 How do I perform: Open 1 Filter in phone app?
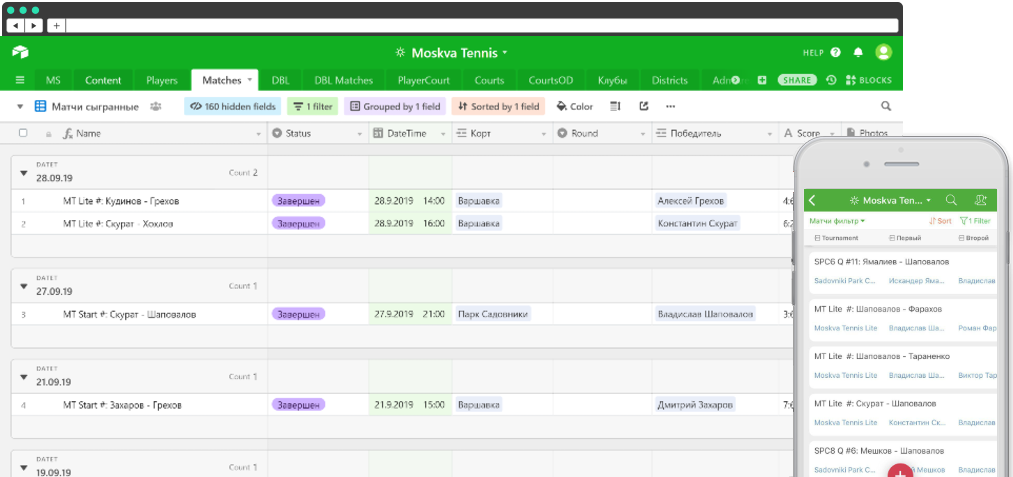[x=975, y=221]
